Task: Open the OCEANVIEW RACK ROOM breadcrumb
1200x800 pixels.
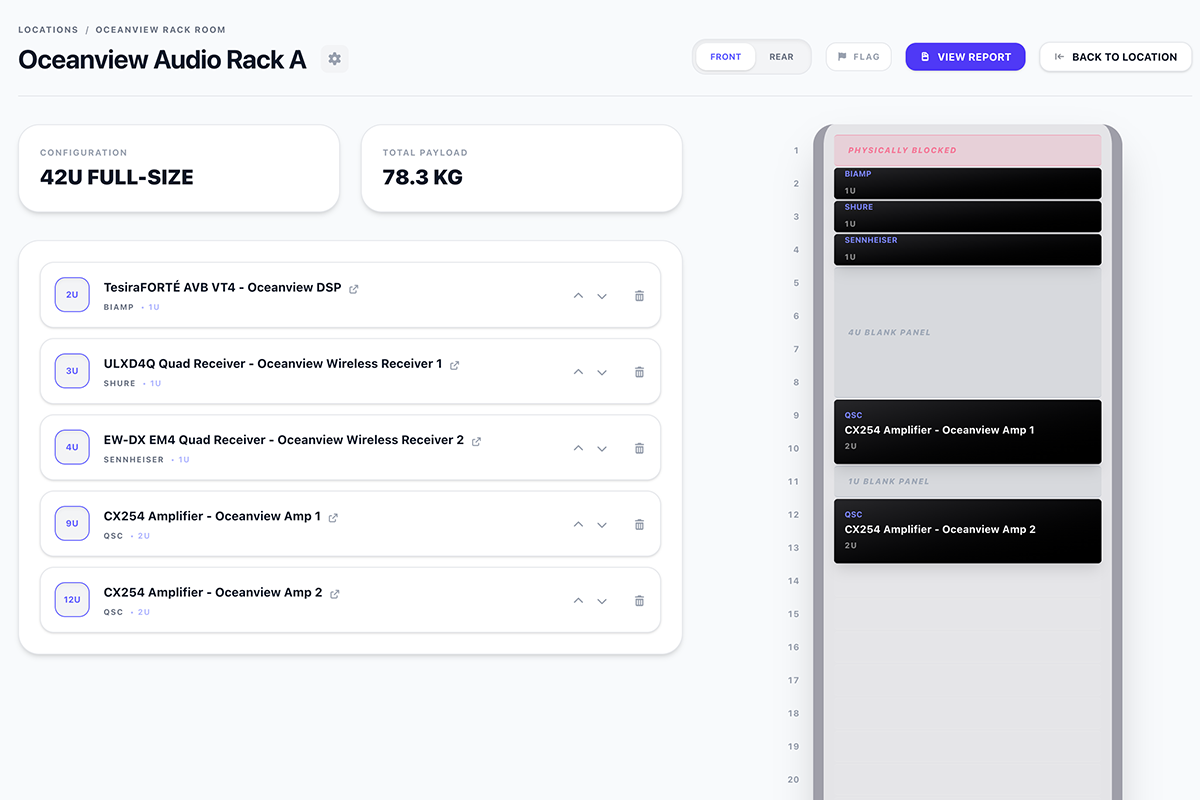Action: pyautogui.click(x=160, y=29)
